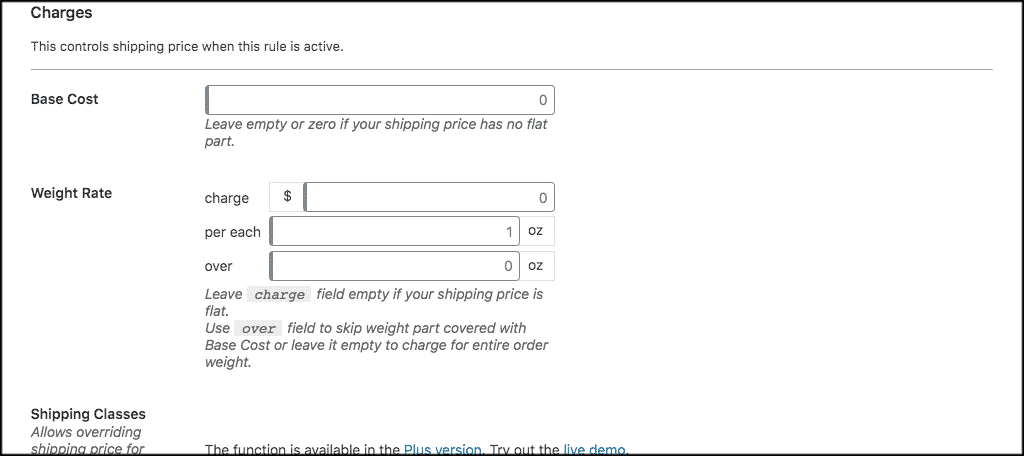Click the Shipping Classes label
The width and height of the screenshot is (1024, 456).
(x=88, y=414)
